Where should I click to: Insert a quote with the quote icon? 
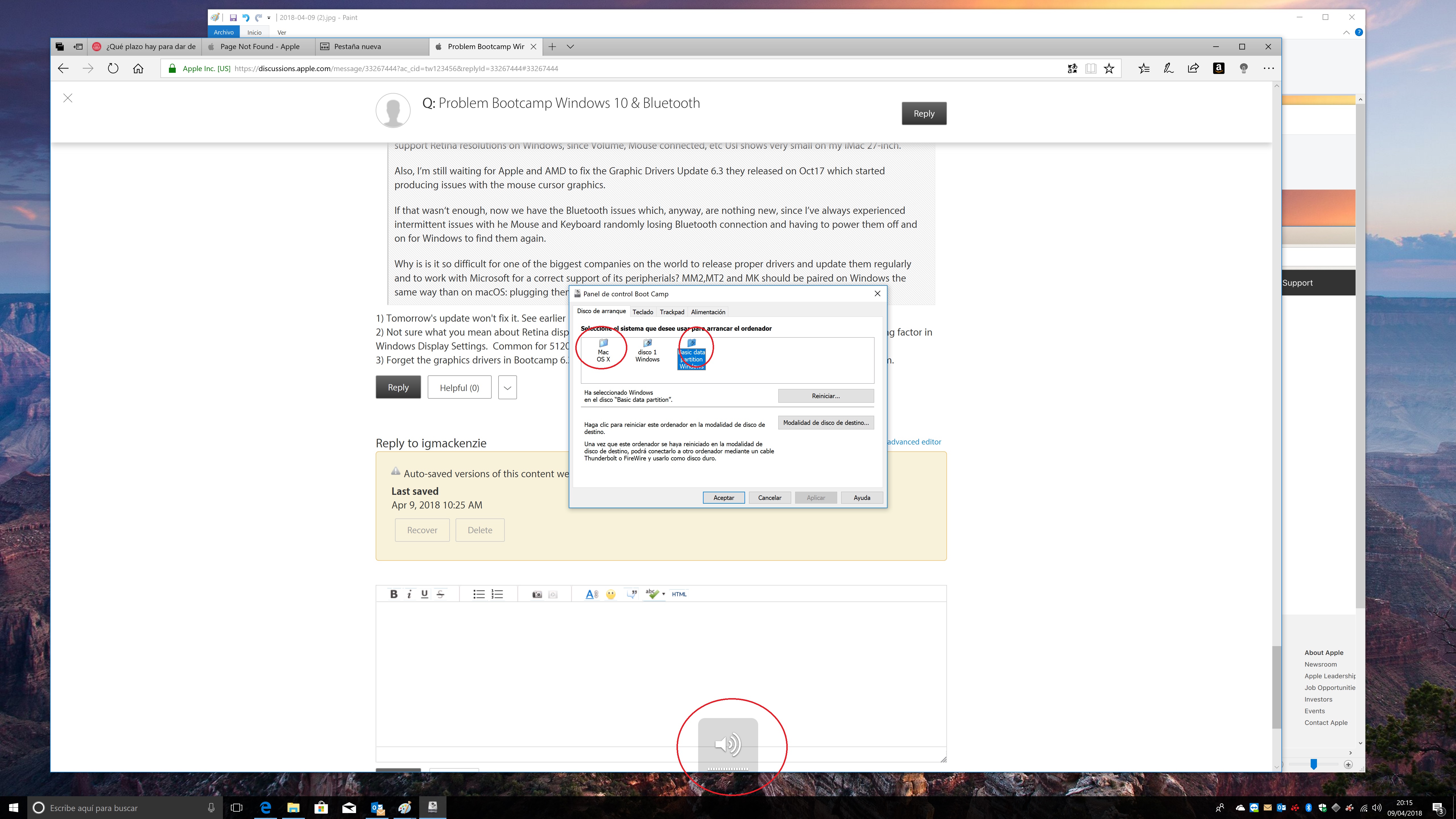pyautogui.click(x=632, y=594)
